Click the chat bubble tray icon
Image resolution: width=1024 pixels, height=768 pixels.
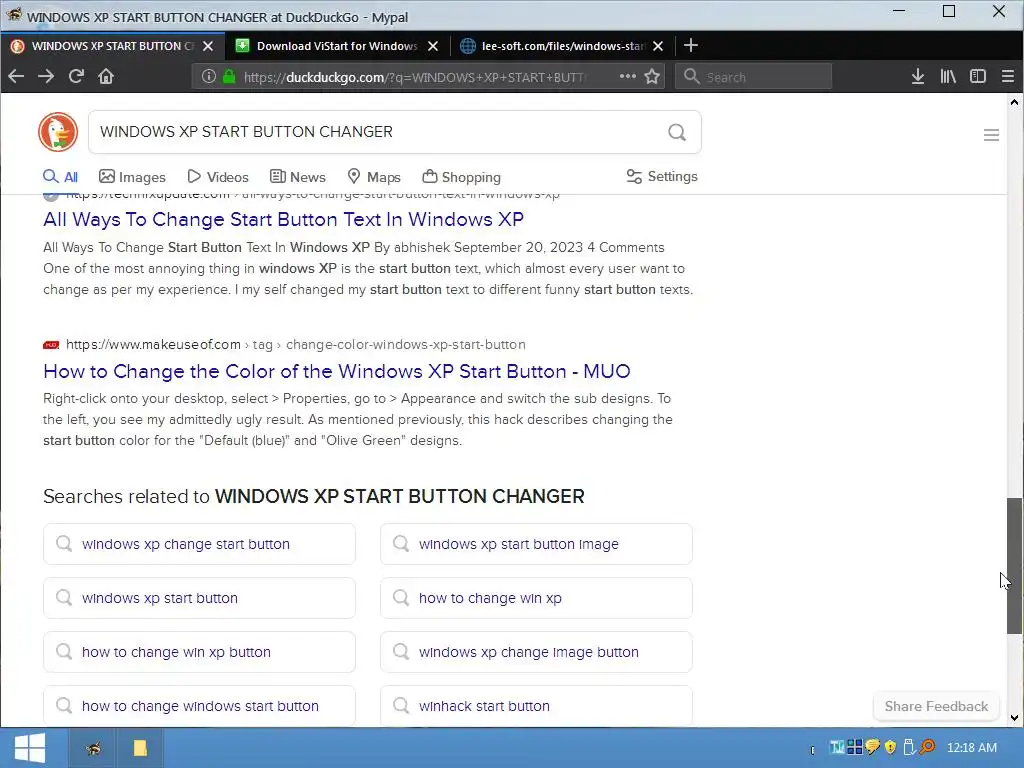coord(872,747)
